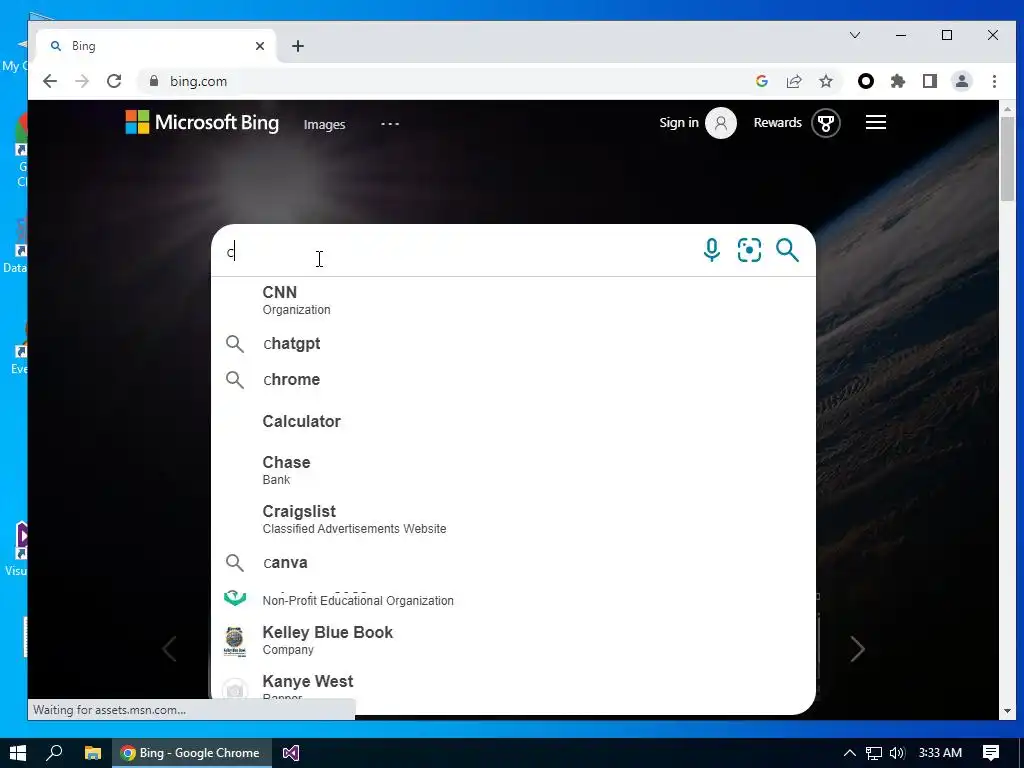Click next carousel arrow on Bing

pos(857,649)
